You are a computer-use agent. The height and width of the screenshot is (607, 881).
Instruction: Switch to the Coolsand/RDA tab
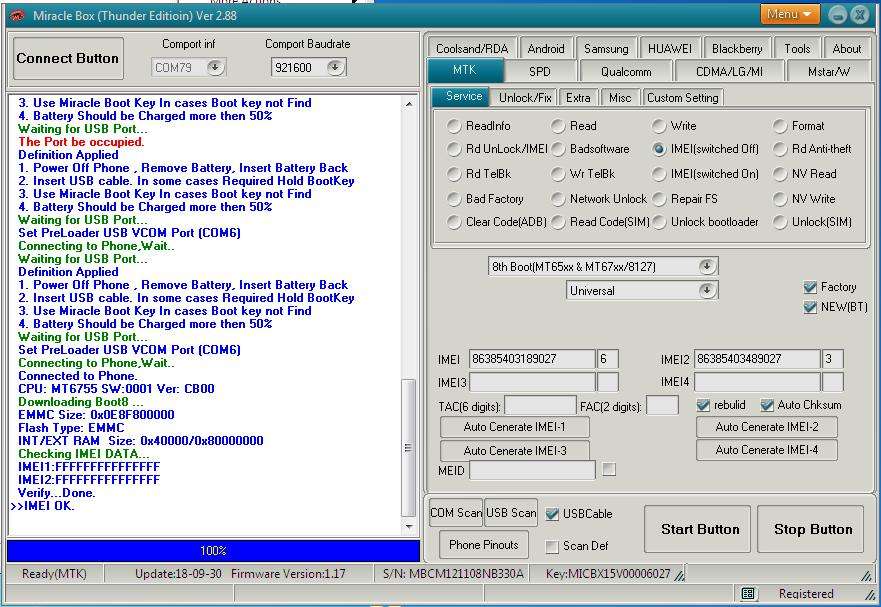point(472,49)
